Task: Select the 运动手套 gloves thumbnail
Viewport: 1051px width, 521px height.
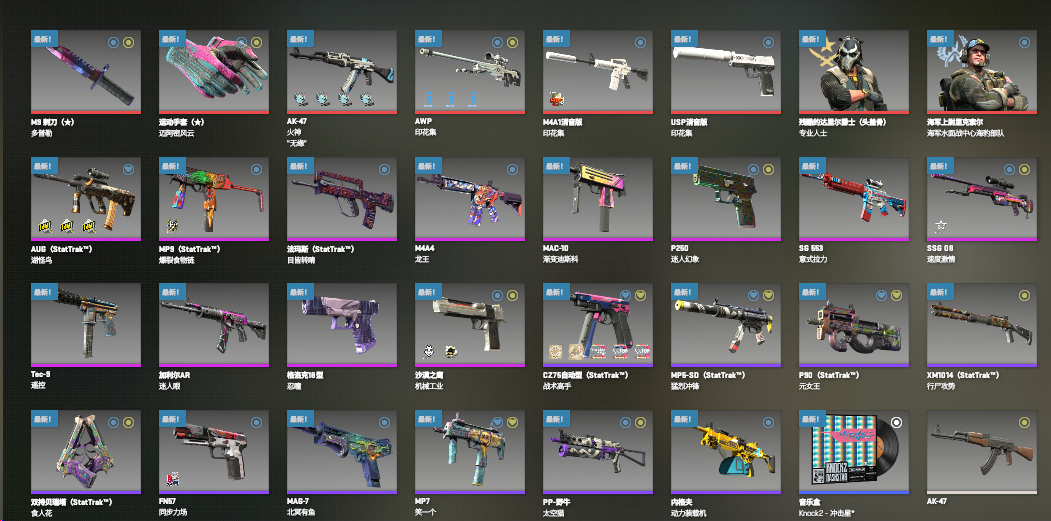Action: (x=214, y=70)
